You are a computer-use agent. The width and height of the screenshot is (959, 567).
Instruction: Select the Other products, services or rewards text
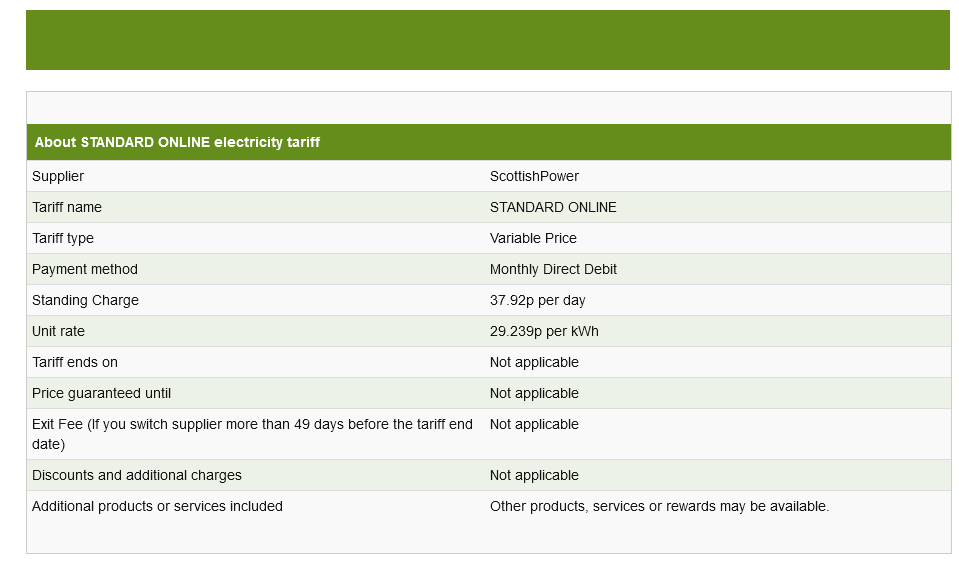(x=659, y=506)
